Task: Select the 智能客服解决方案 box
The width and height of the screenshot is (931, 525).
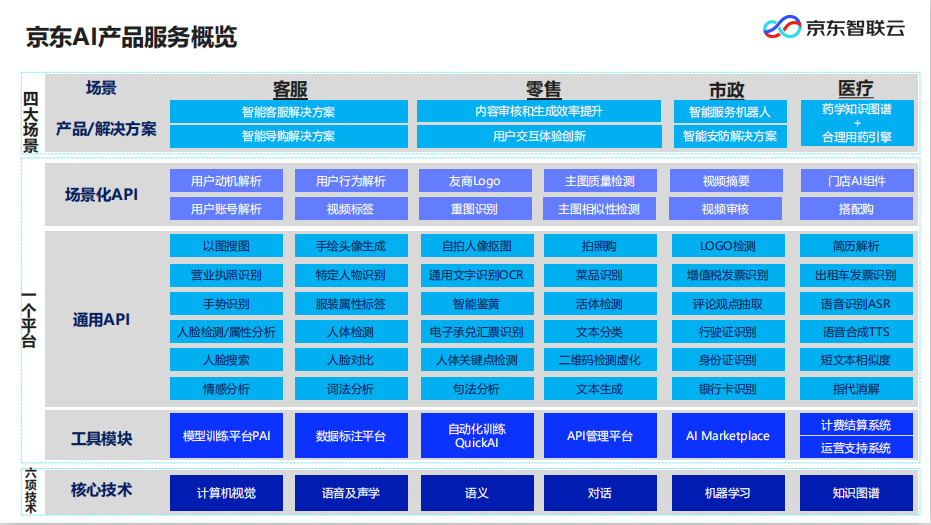Action: click(x=289, y=112)
